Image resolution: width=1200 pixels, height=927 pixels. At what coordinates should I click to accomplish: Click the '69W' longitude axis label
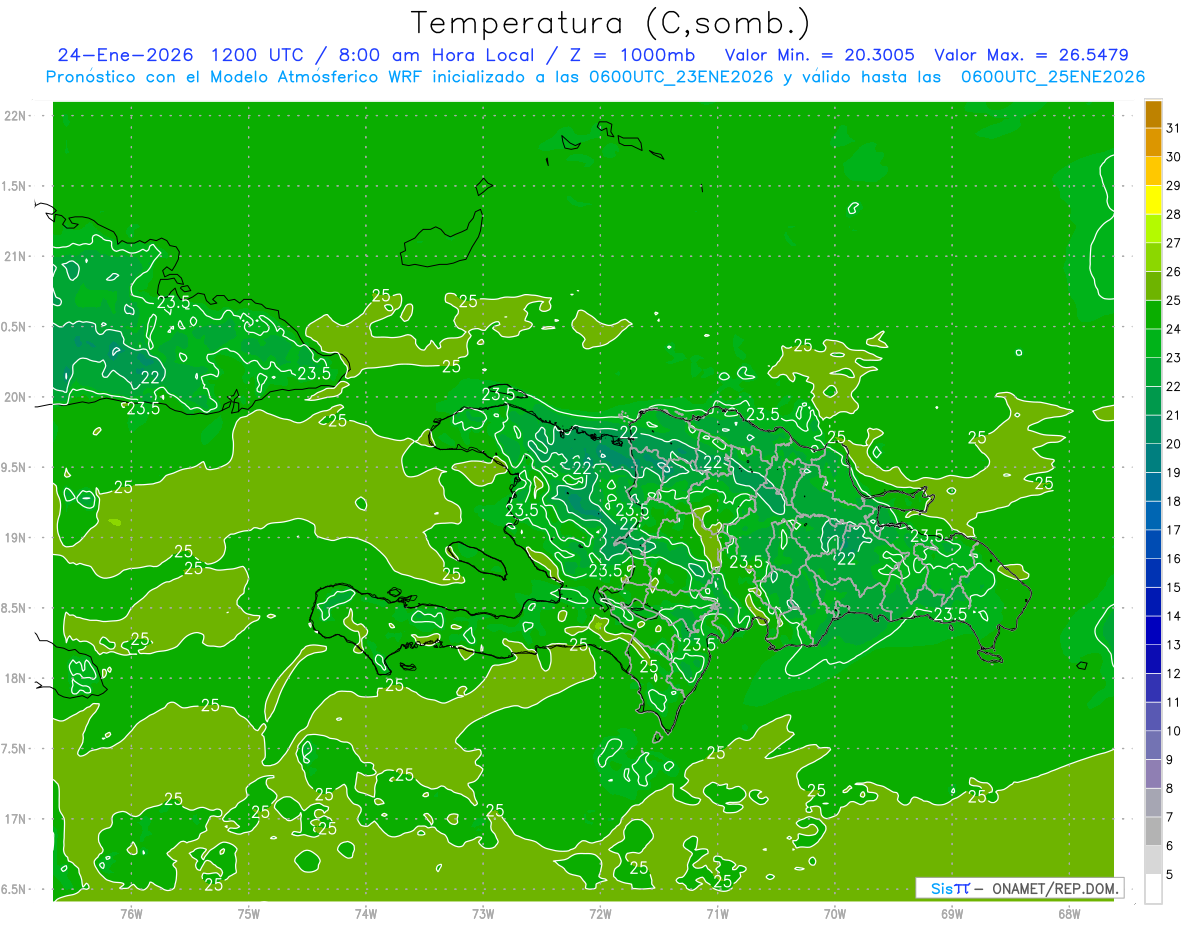pyautogui.click(x=952, y=913)
